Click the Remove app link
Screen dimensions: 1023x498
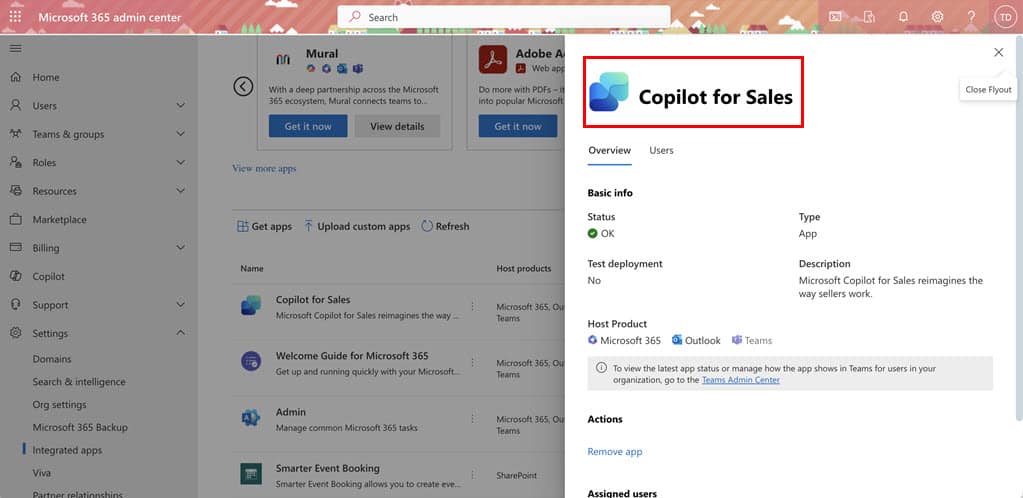615,452
